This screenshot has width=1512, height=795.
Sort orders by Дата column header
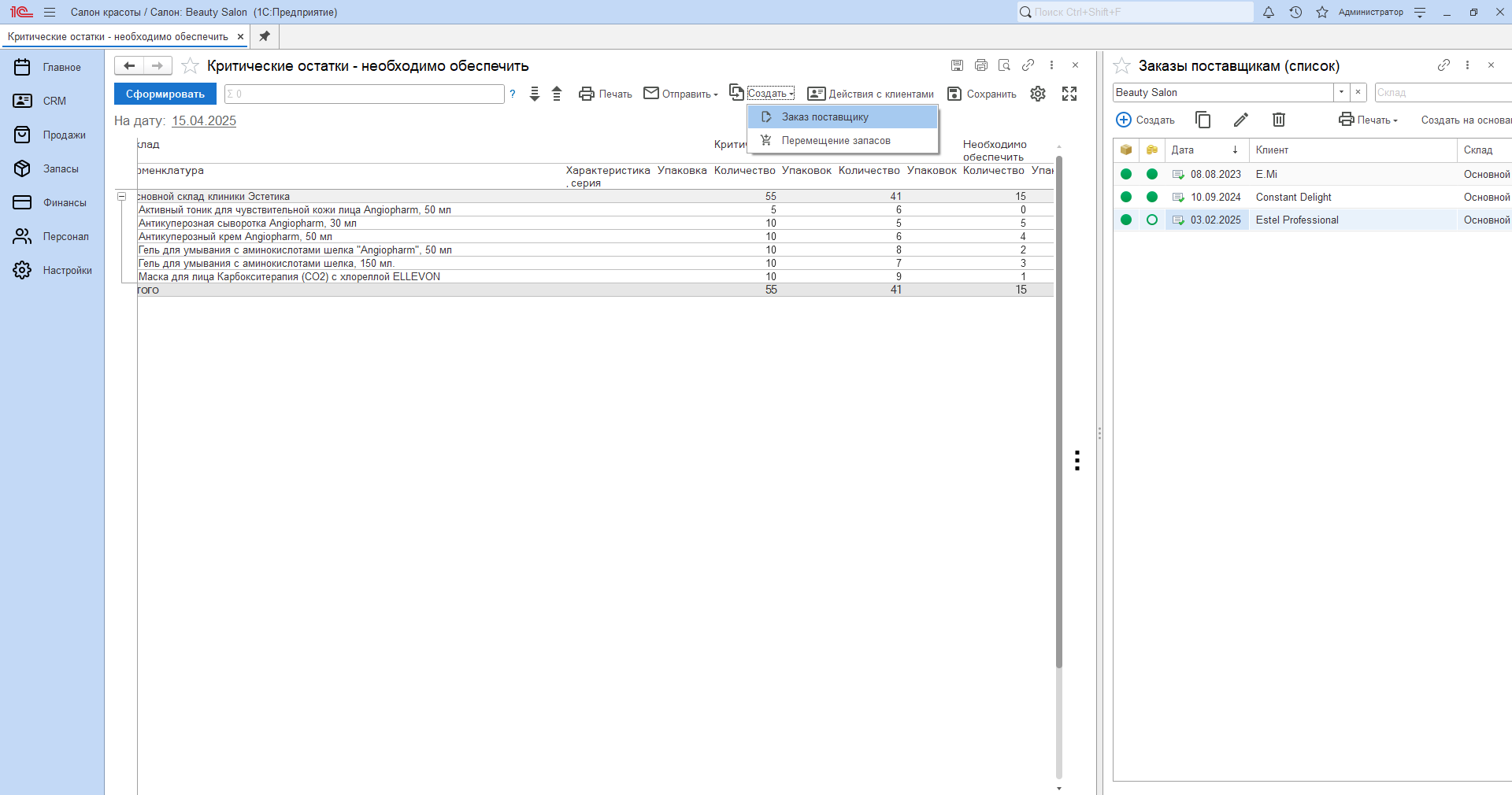(1206, 150)
